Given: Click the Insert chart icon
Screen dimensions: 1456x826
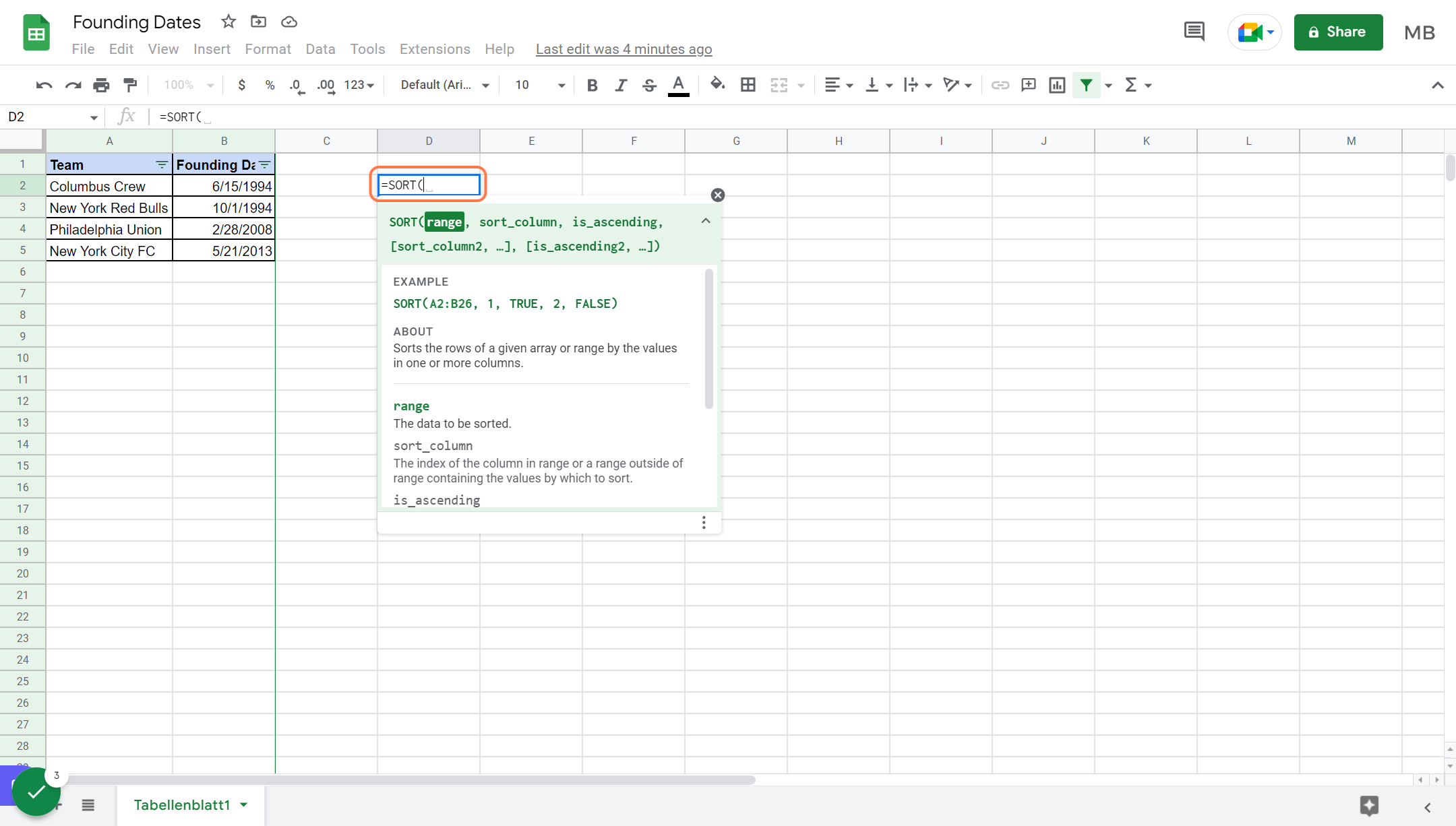Looking at the screenshot, I should pos(1057,85).
